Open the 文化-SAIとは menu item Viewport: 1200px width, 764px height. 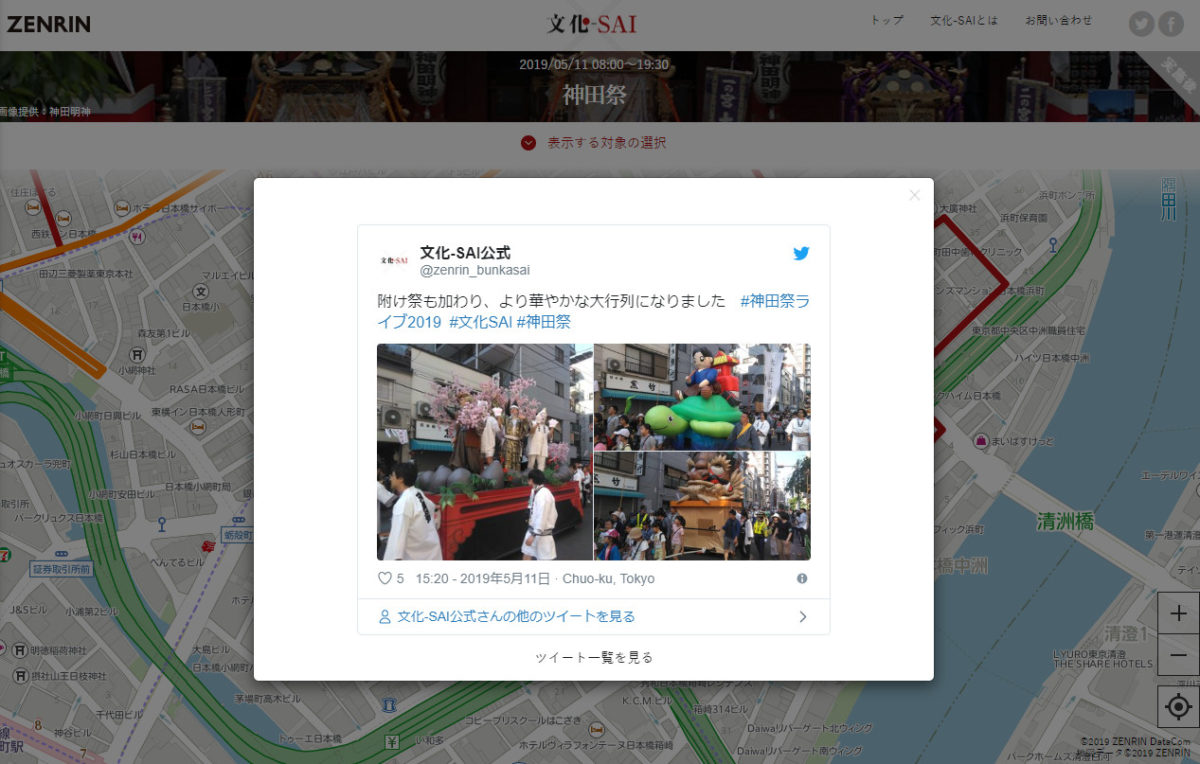point(963,20)
